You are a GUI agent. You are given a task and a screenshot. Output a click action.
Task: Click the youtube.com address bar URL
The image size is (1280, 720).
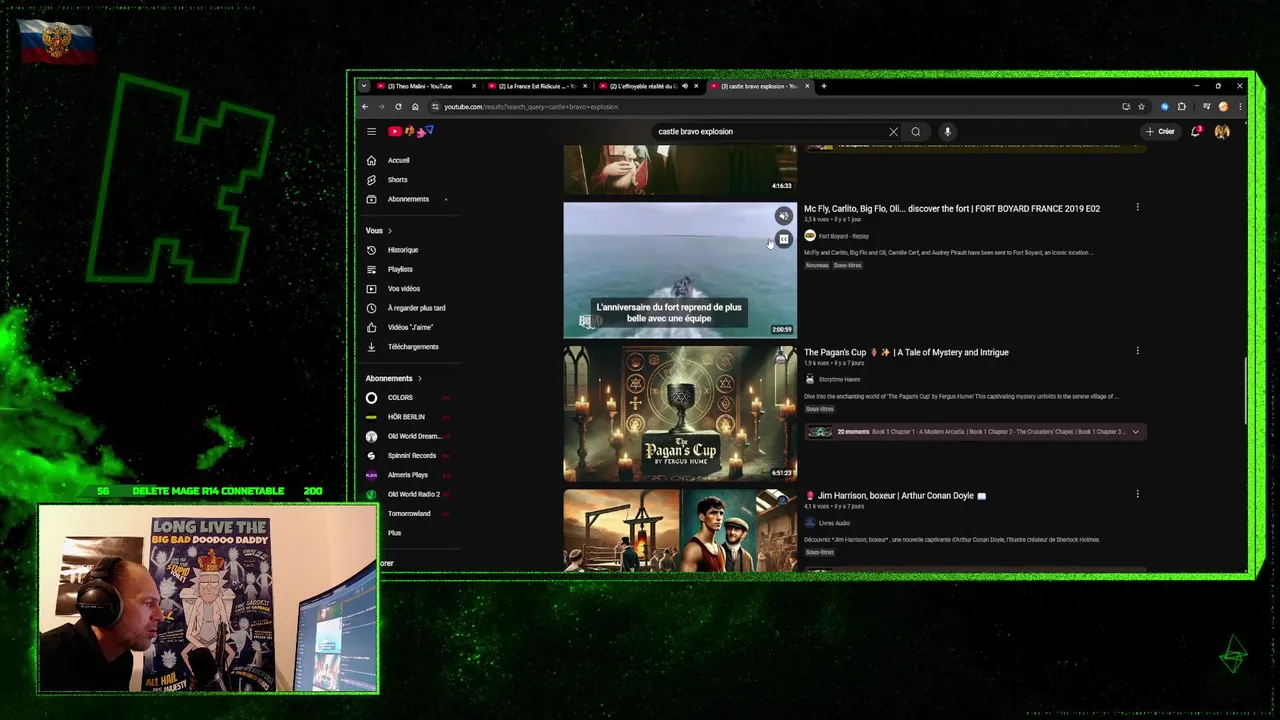531,107
